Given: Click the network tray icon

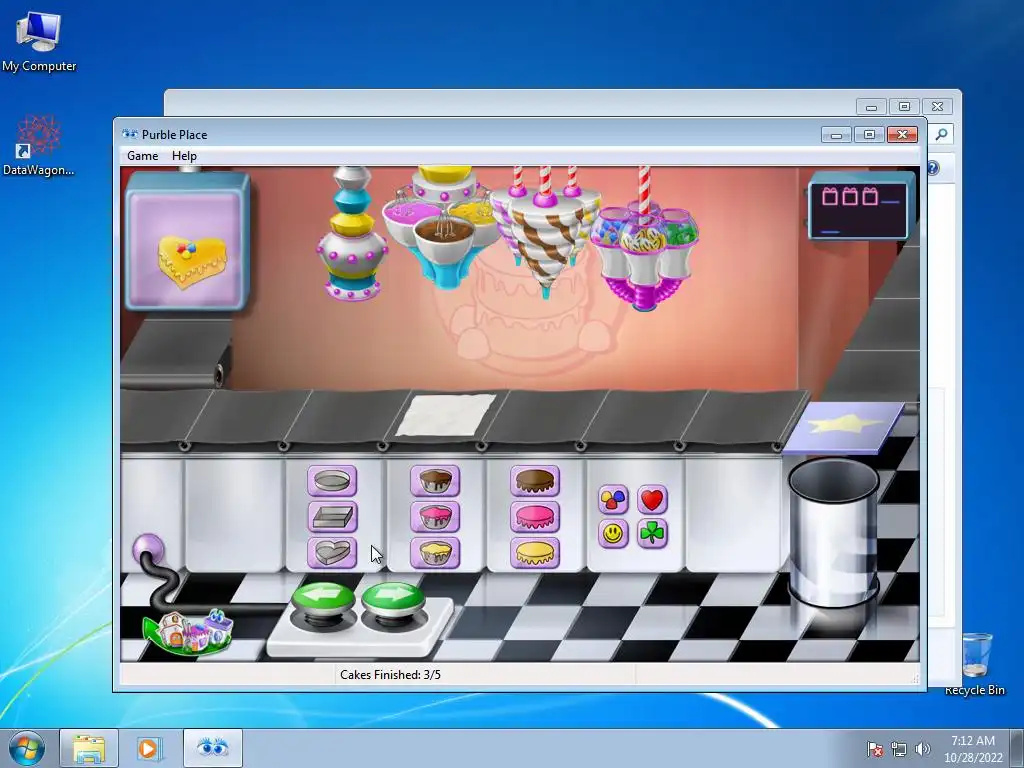Looking at the screenshot, I should [899, 749].
